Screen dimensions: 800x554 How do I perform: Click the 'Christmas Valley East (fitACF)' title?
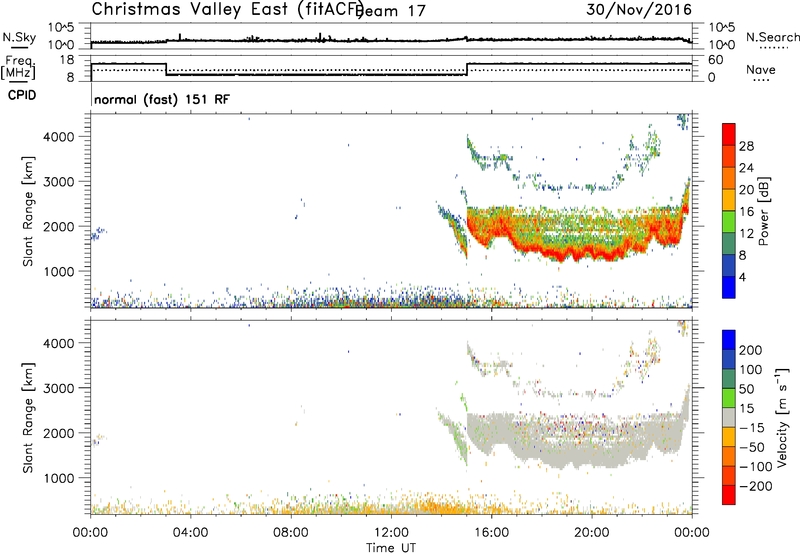[x=227, y=10]
